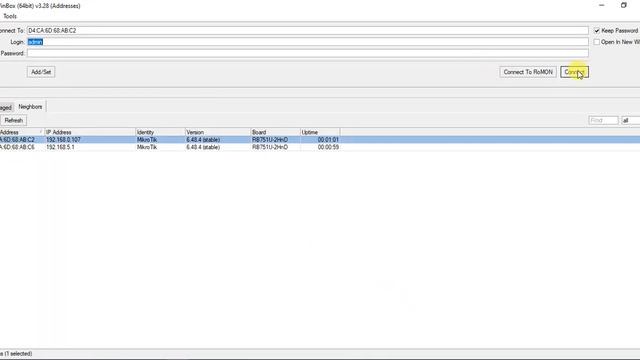640x360 pixels.
Task: Click the Connect button
Action: click(x=574, y=72)
